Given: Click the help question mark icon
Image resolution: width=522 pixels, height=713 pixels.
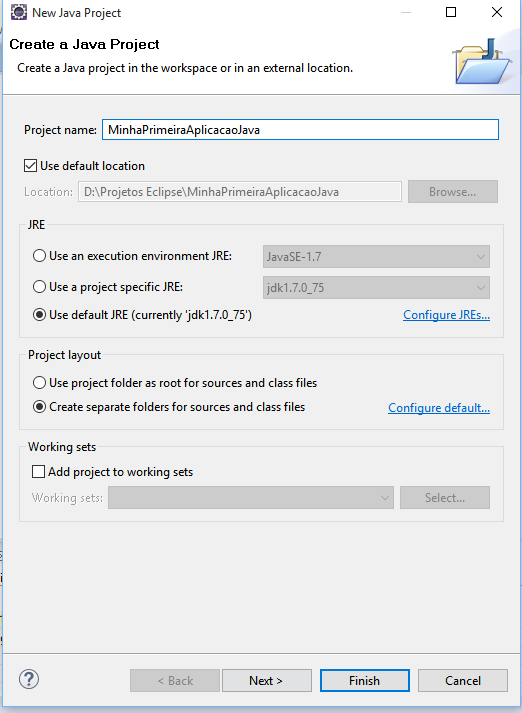Looking at the screenshot, I should [29, 679].
